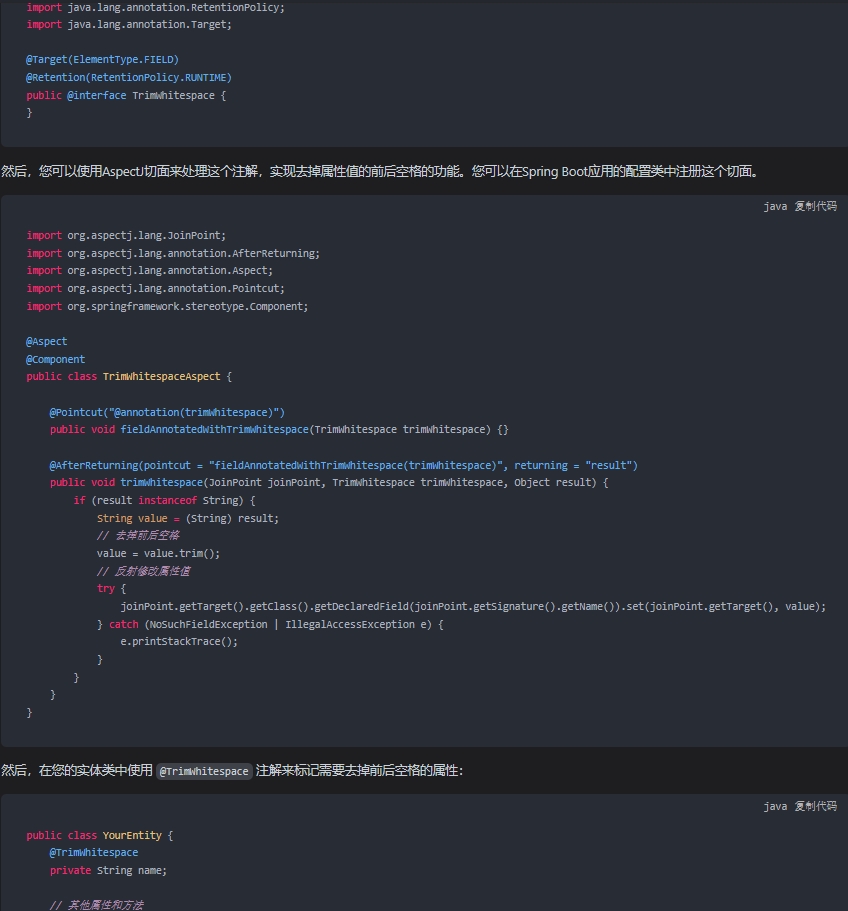Click the import org.aspectj.lang.JoinPoint line
Image resolution: width=848 pixels, height=911 pixels.
point(126,236)
